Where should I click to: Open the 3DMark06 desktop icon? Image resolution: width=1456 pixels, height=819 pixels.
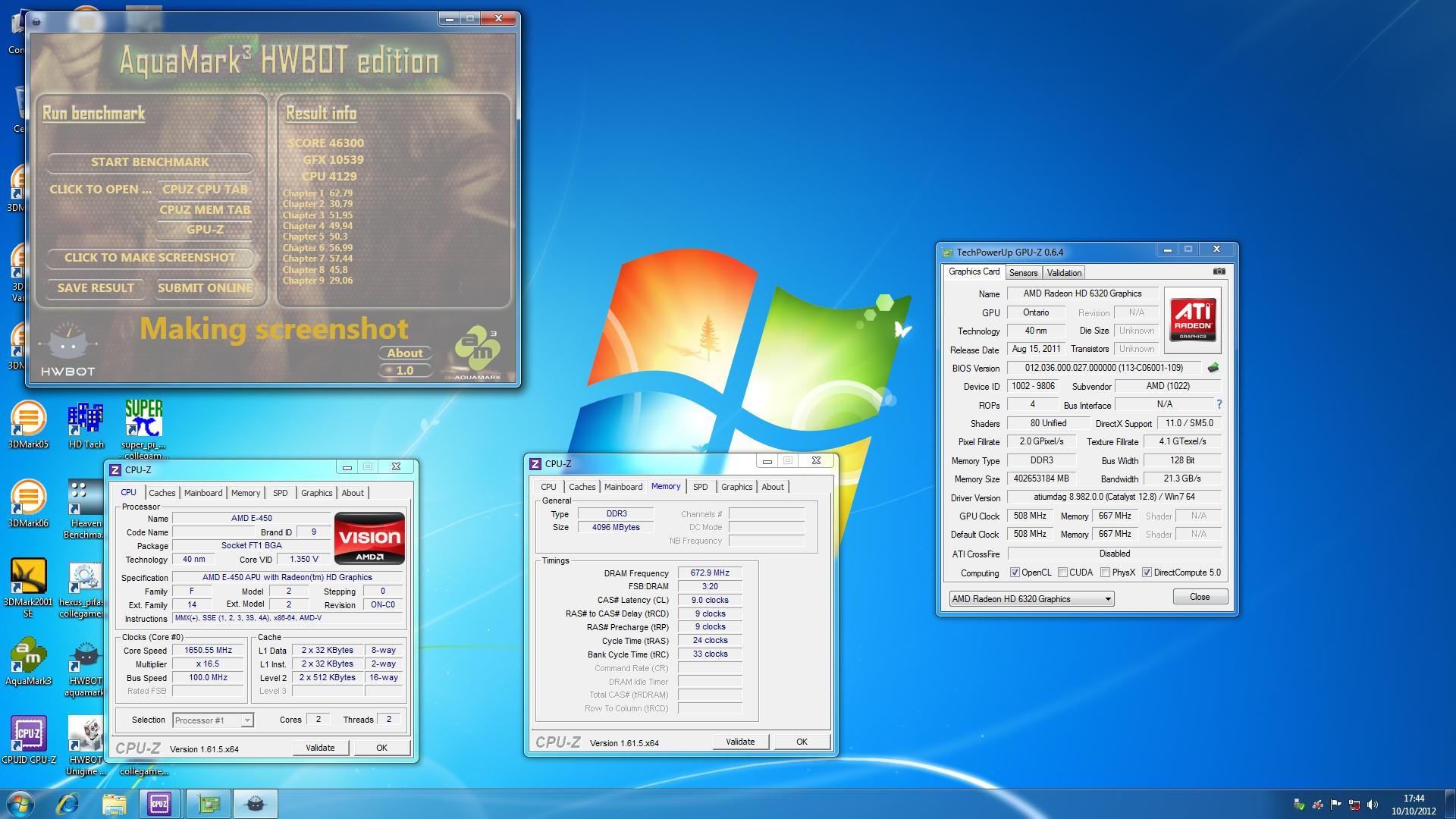[x=28, y=504]
